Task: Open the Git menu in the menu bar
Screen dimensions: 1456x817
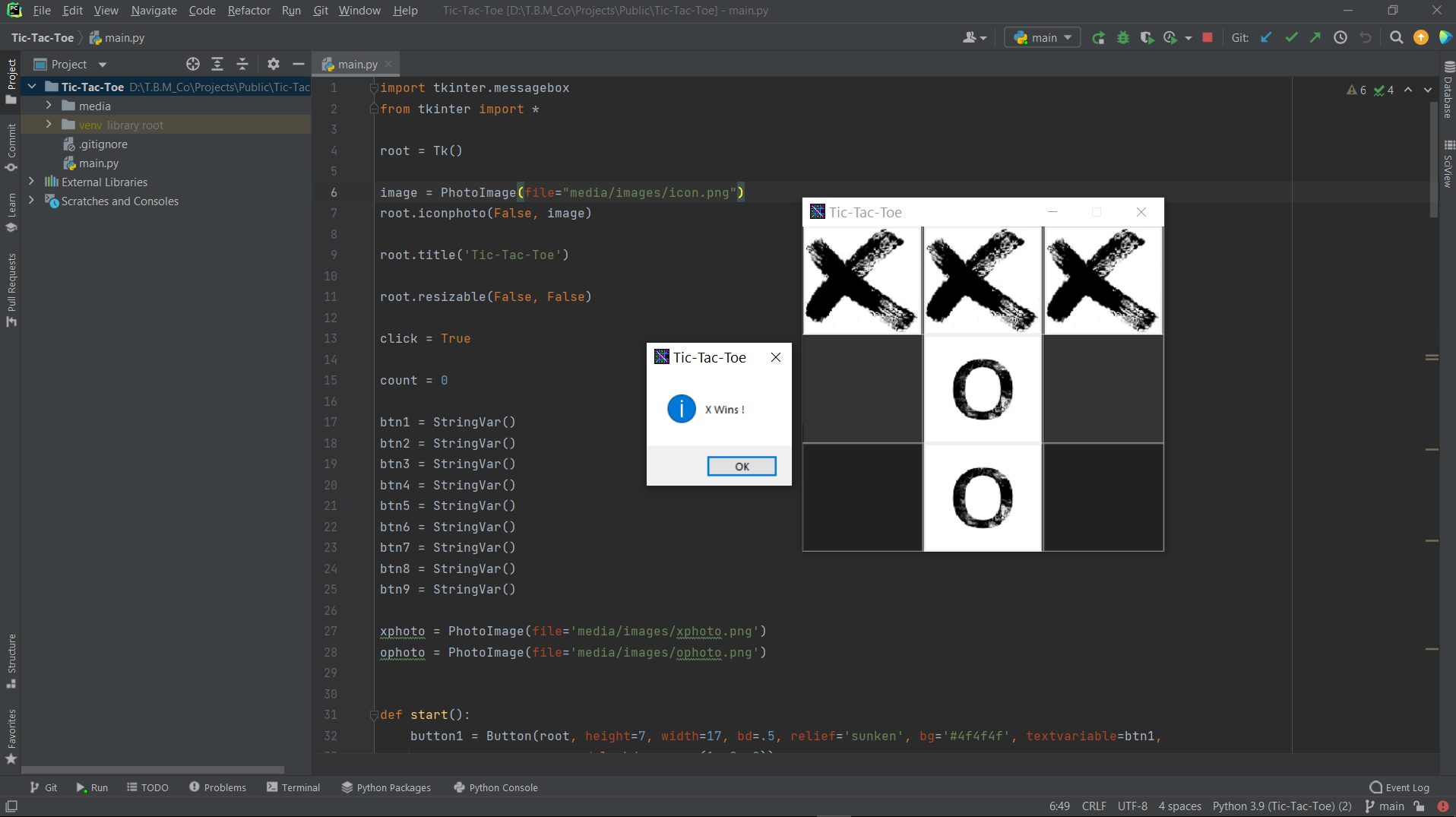Action: 320,10
